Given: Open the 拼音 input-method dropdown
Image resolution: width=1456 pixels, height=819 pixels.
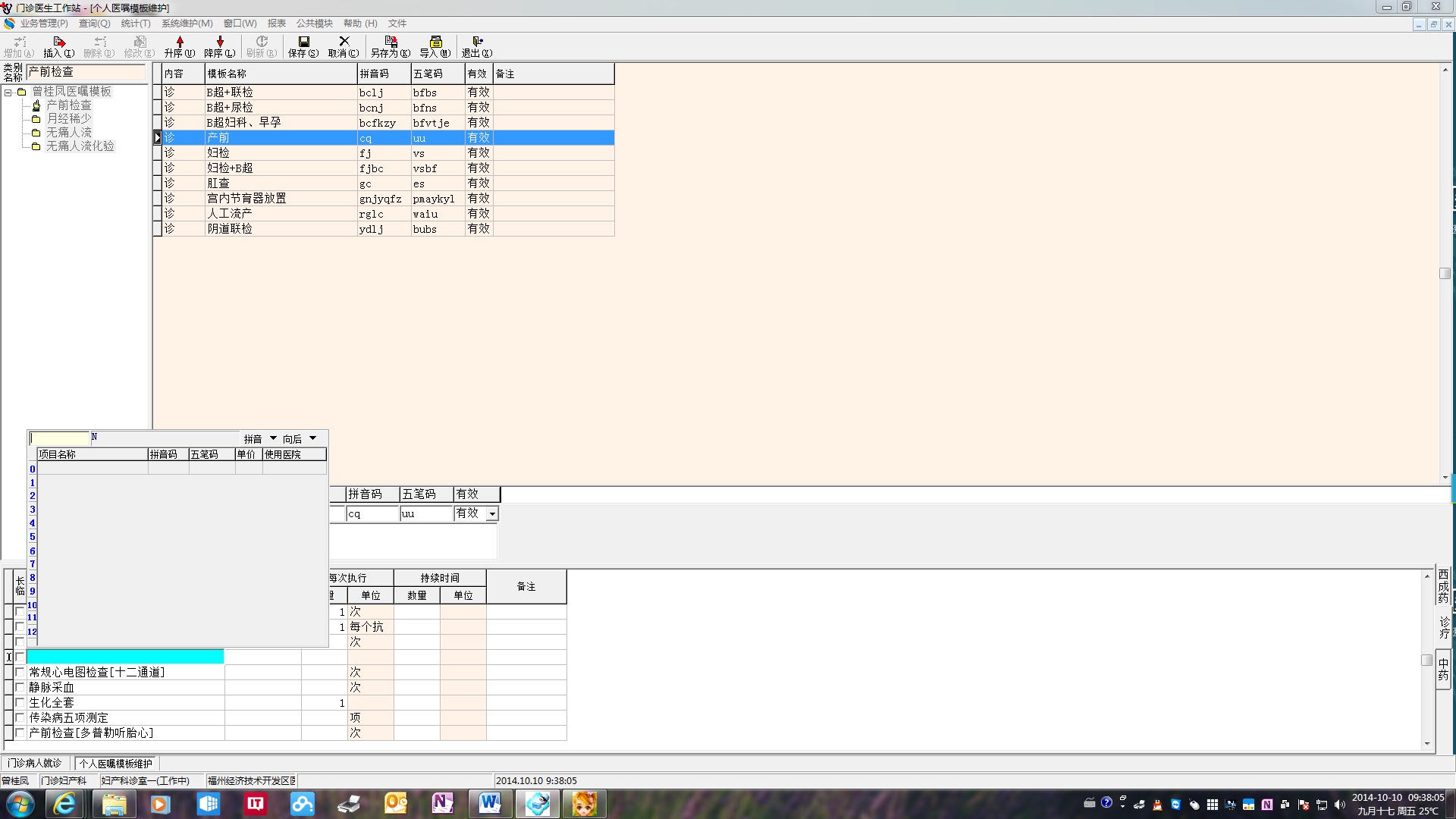Looking at the screenshot, I should tap(273, 438).
